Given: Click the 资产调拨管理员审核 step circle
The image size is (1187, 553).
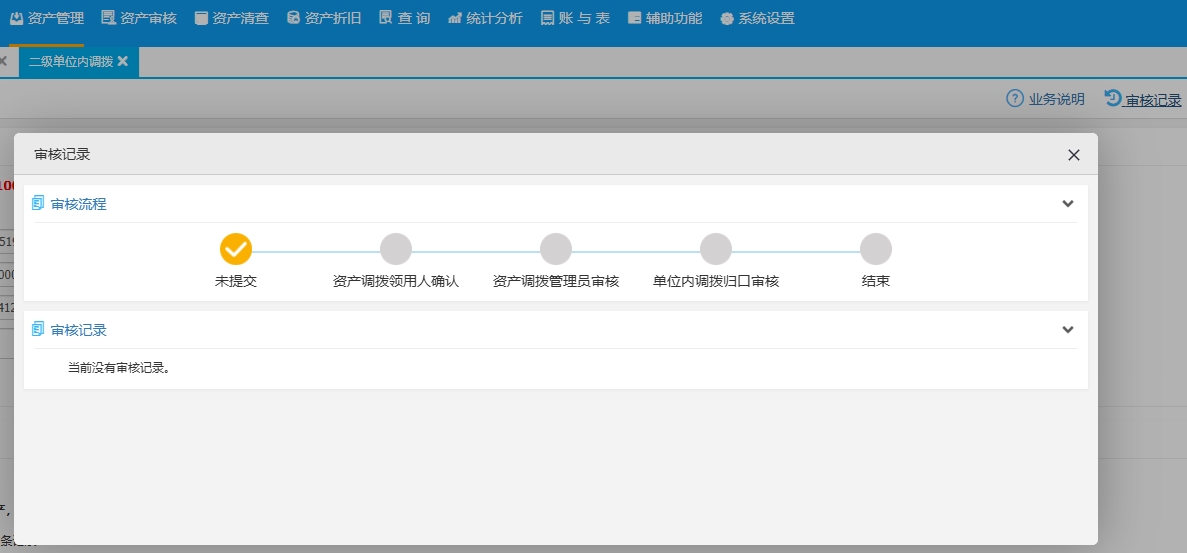Looking at the screenshot, I should tap(556, 249).
